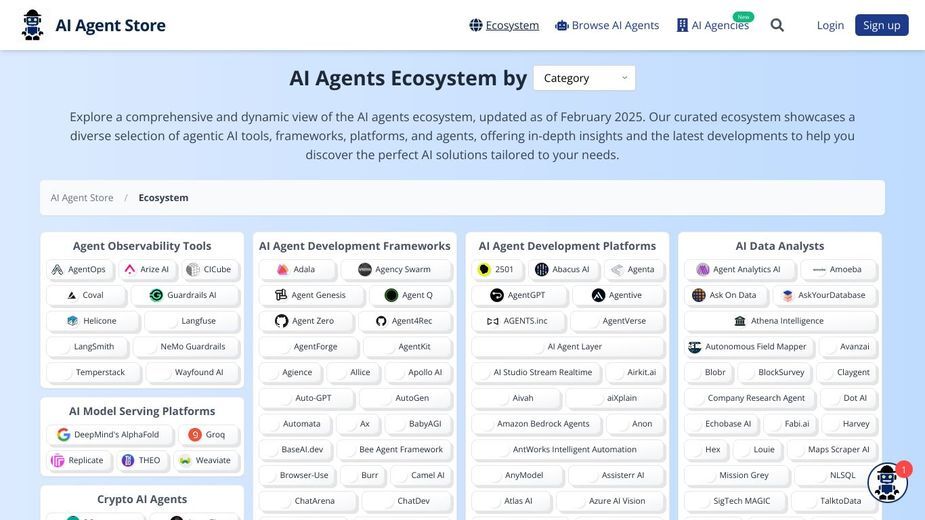925x520 pixels.
Task: Click the Agent Zero GitHub icon
Action: point(281,321)
